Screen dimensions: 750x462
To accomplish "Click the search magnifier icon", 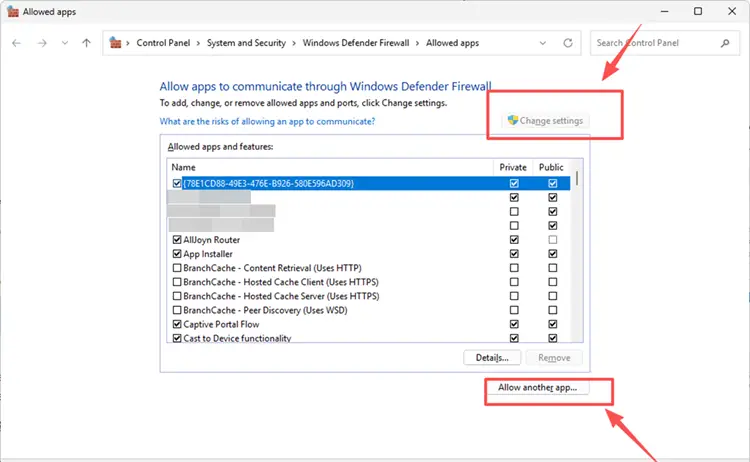I will click(x=725, y=43).
